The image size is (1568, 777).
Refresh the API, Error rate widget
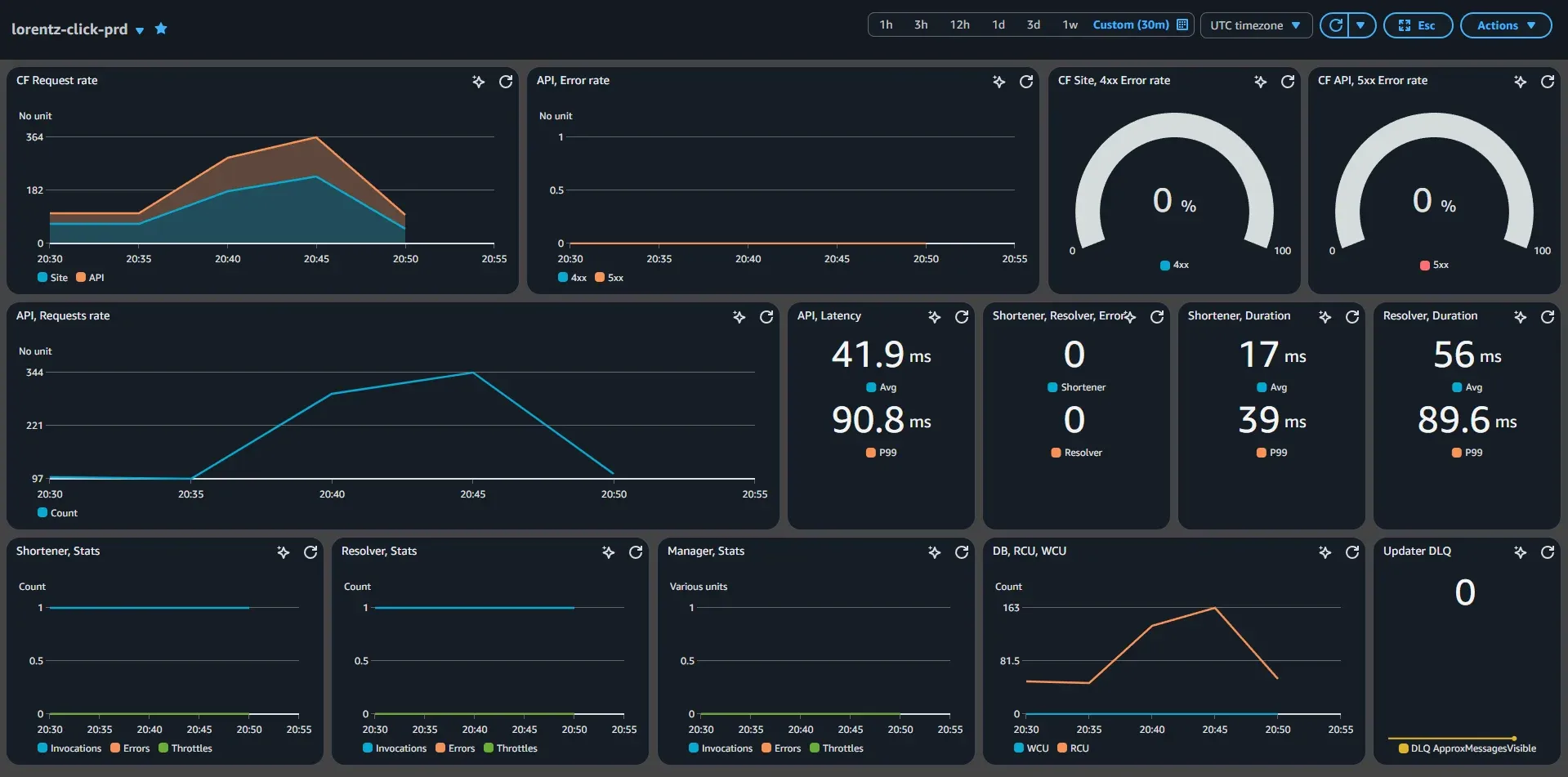[x=1026, y=82]
